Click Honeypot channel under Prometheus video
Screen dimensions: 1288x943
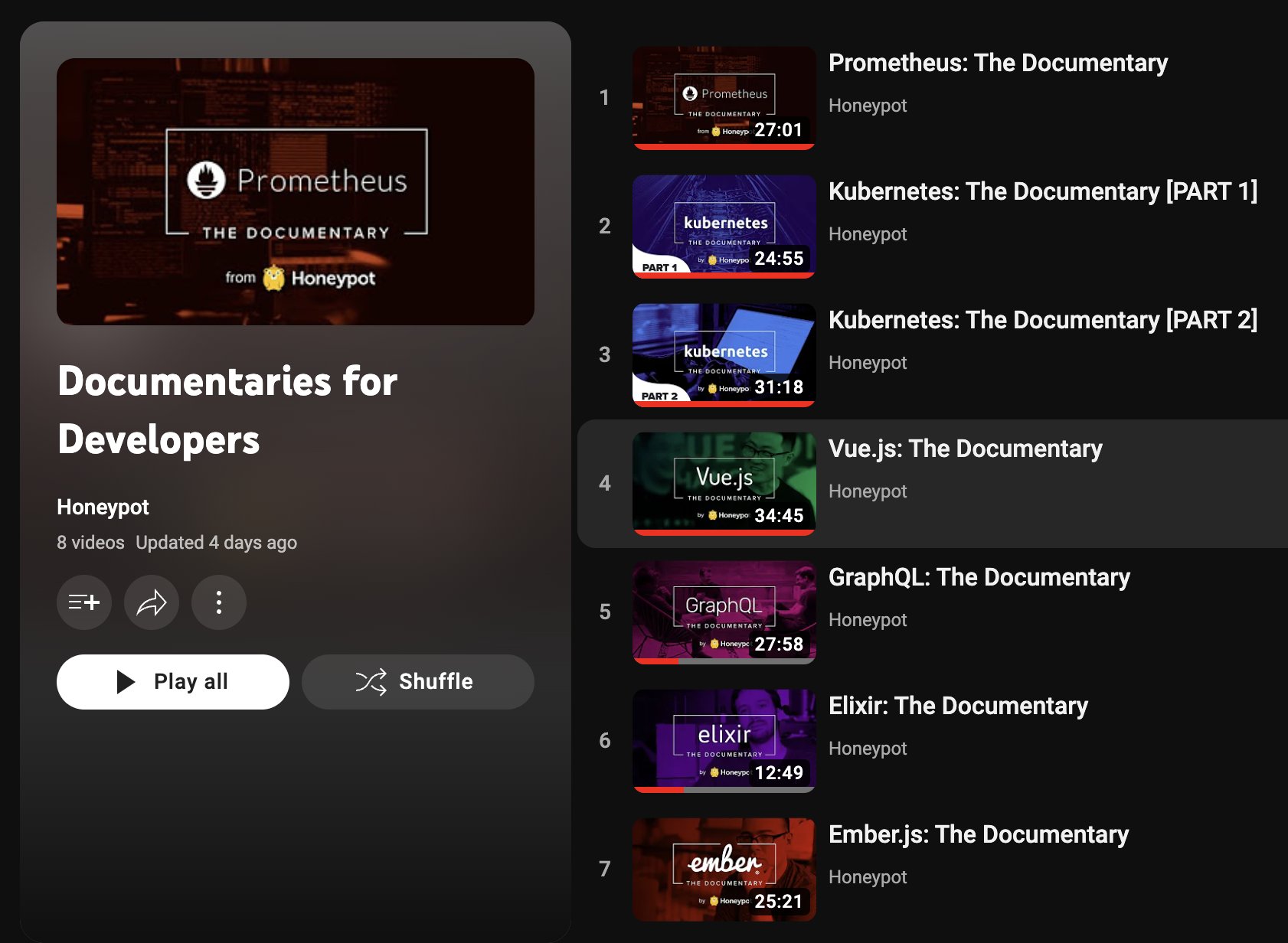[x=868, y=106]
